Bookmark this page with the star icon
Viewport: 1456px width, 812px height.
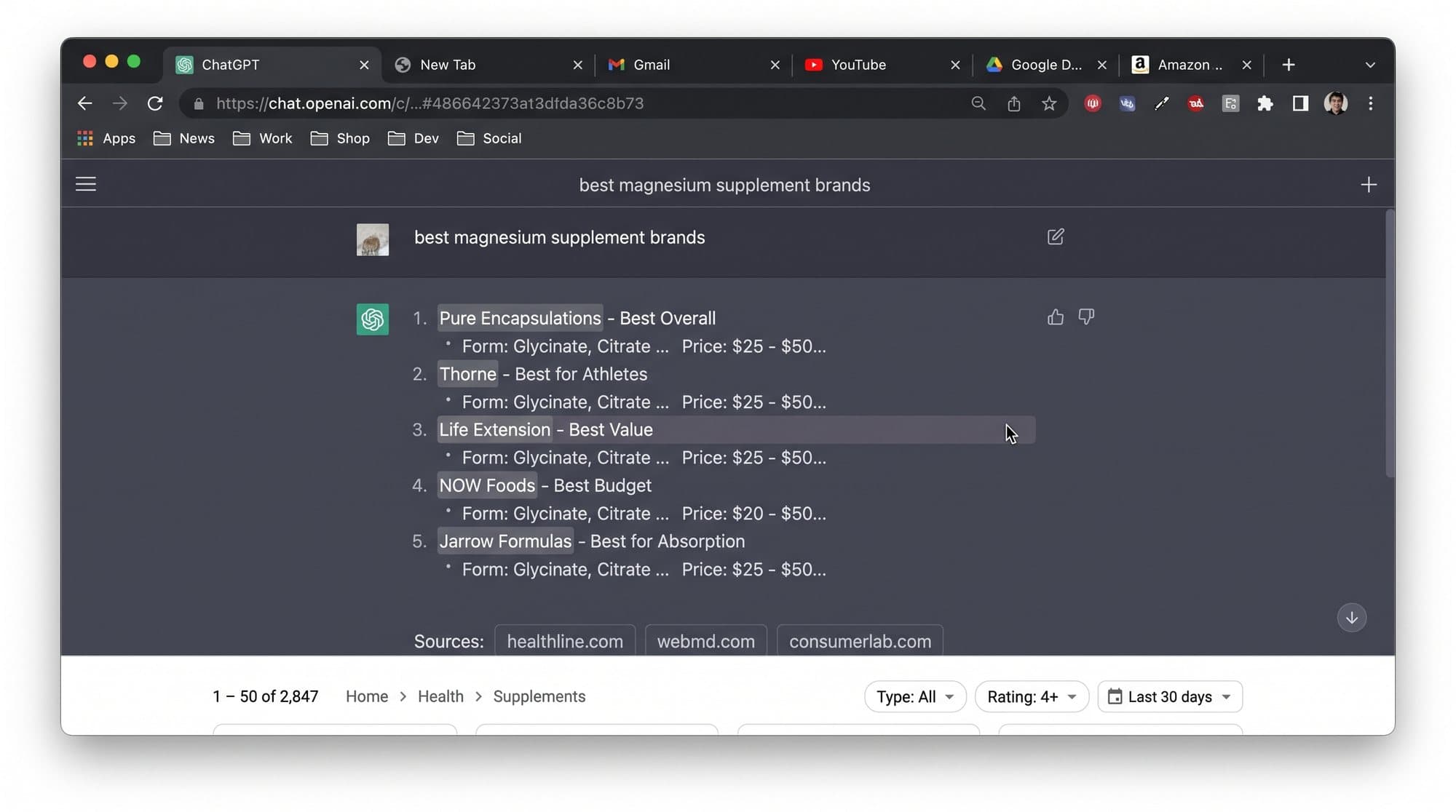coord(1048,104)
